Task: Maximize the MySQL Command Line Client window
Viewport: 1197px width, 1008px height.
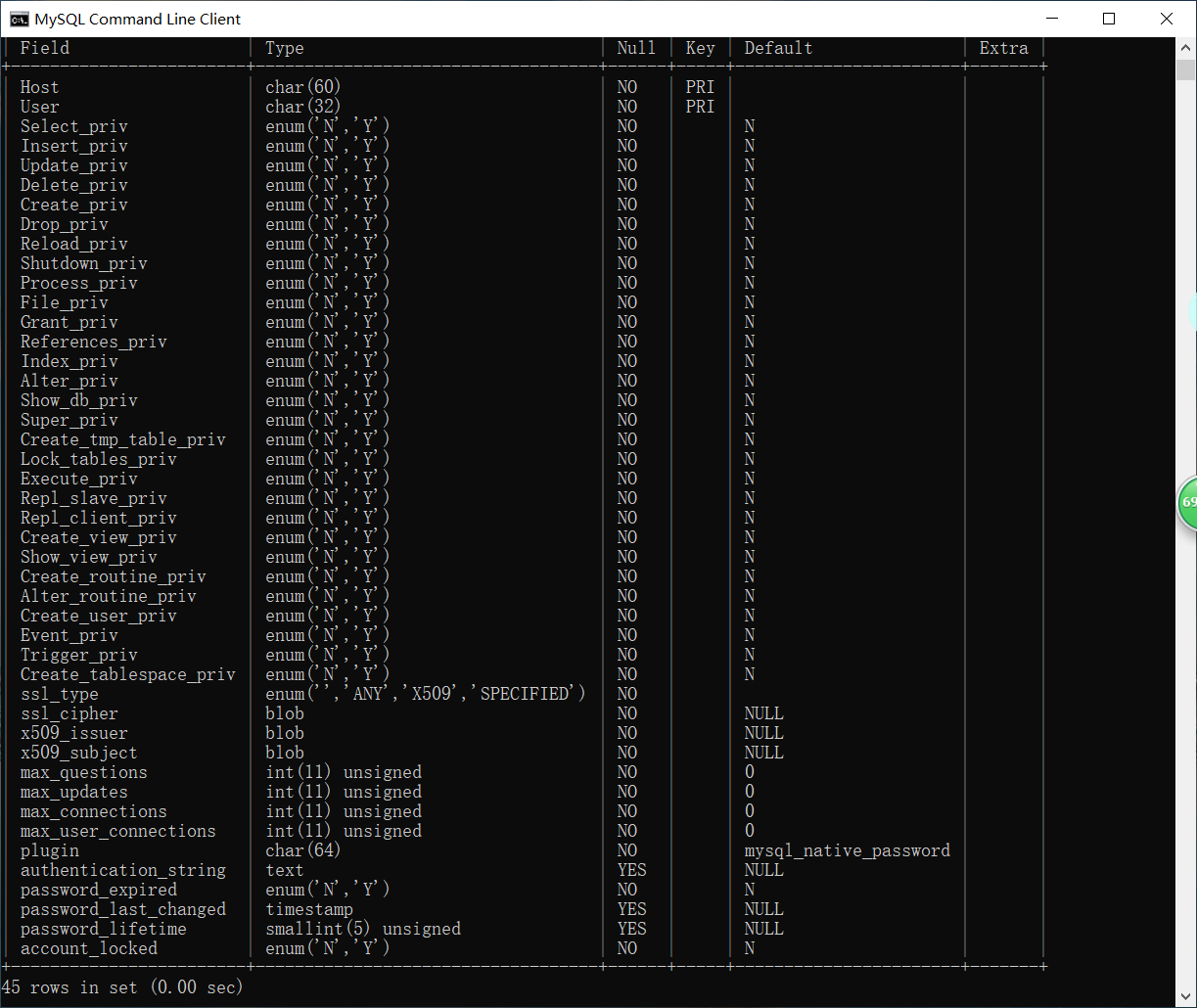Action: click(1109, 19)
